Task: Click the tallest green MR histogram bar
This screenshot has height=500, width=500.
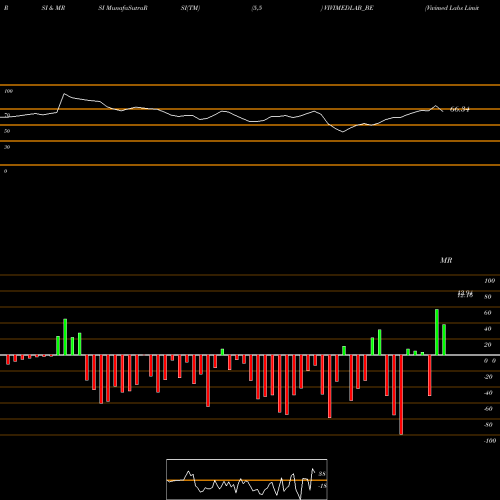Action: (437, 332)
